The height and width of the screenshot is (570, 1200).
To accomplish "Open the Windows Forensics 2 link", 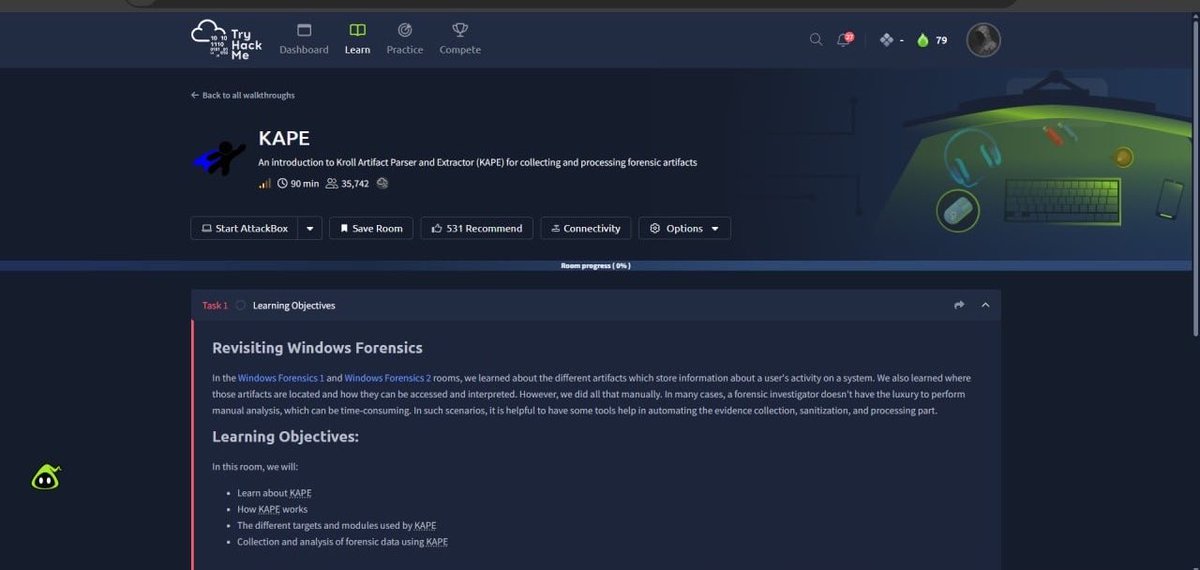I will [x=388, y=378].
